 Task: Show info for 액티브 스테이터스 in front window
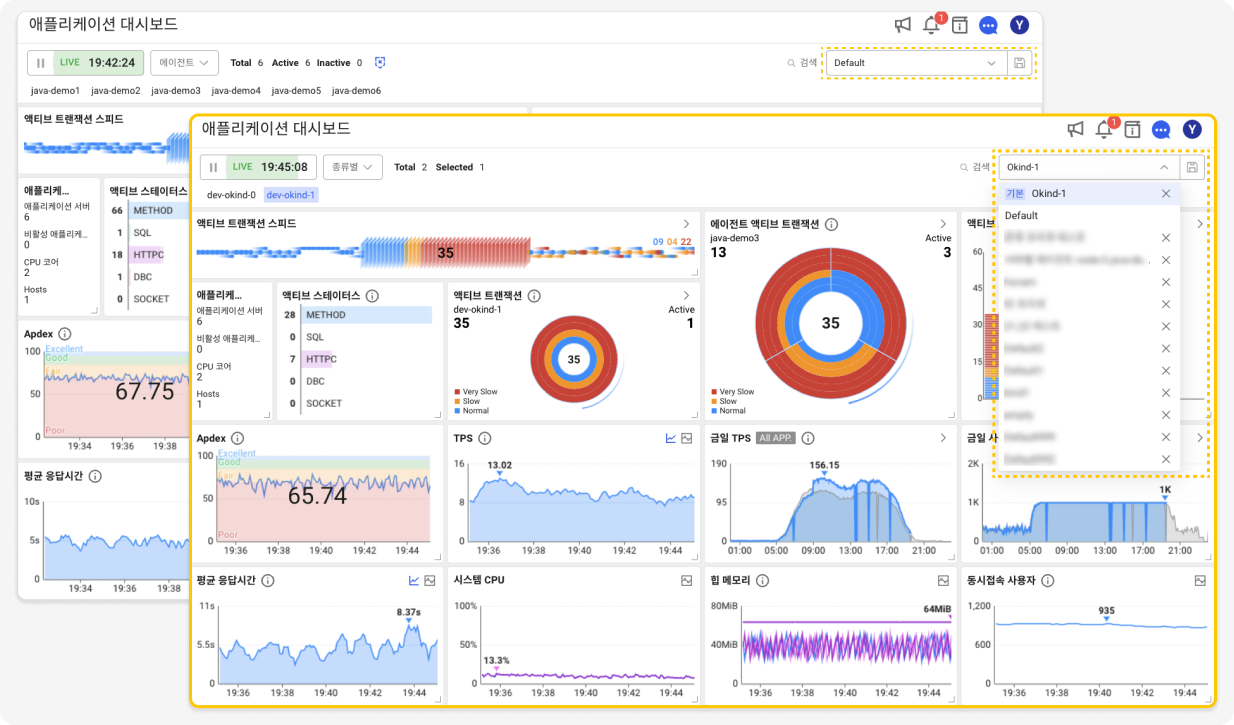[x=372, y=296]
